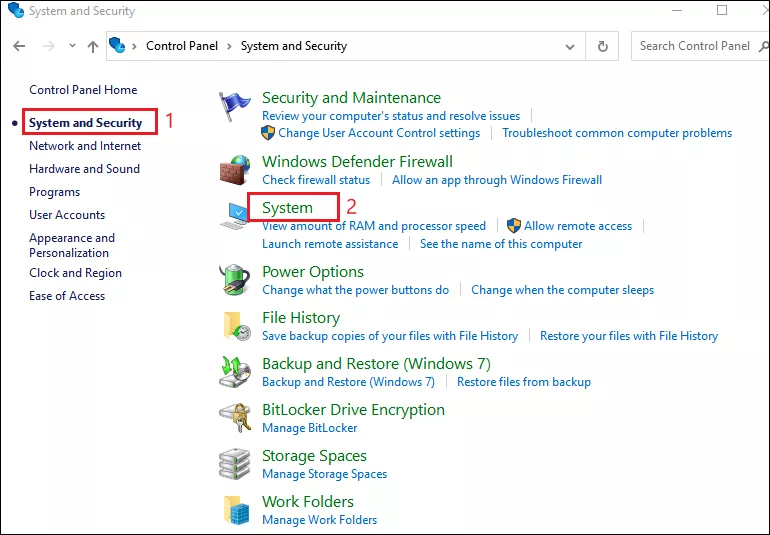Click the Power Options battery icon
Image resolution: width=770 pixels, height=535 pixels.
click(x=234, y=280)
